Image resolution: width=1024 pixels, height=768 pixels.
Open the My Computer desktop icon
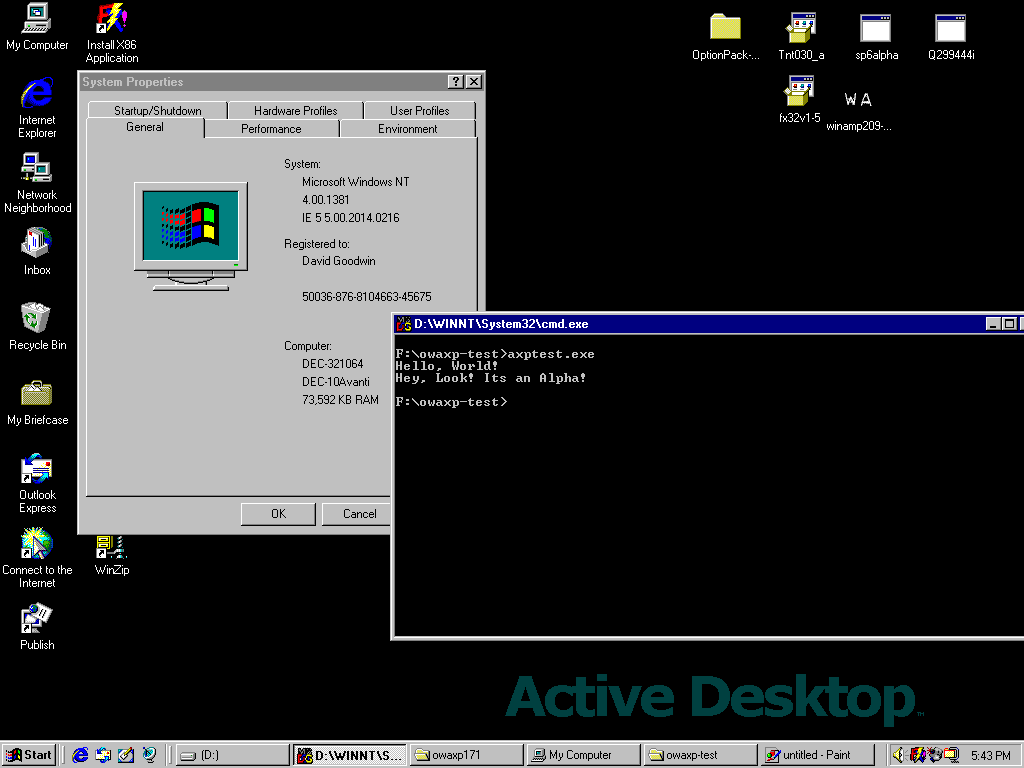tap(37, 26)
